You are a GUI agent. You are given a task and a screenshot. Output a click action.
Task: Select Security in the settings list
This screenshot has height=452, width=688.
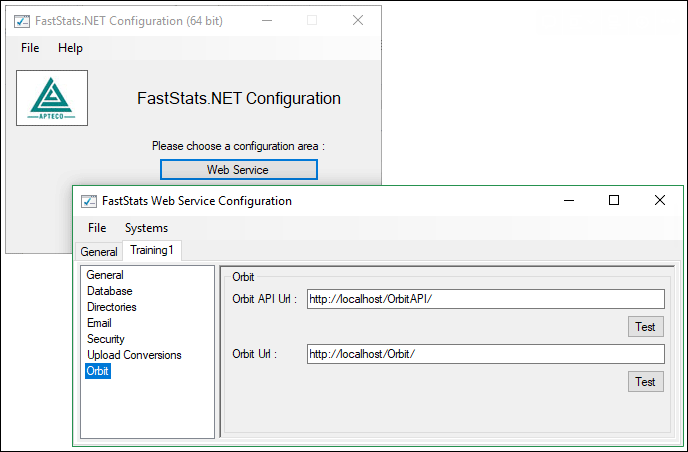tap(105, 339)
